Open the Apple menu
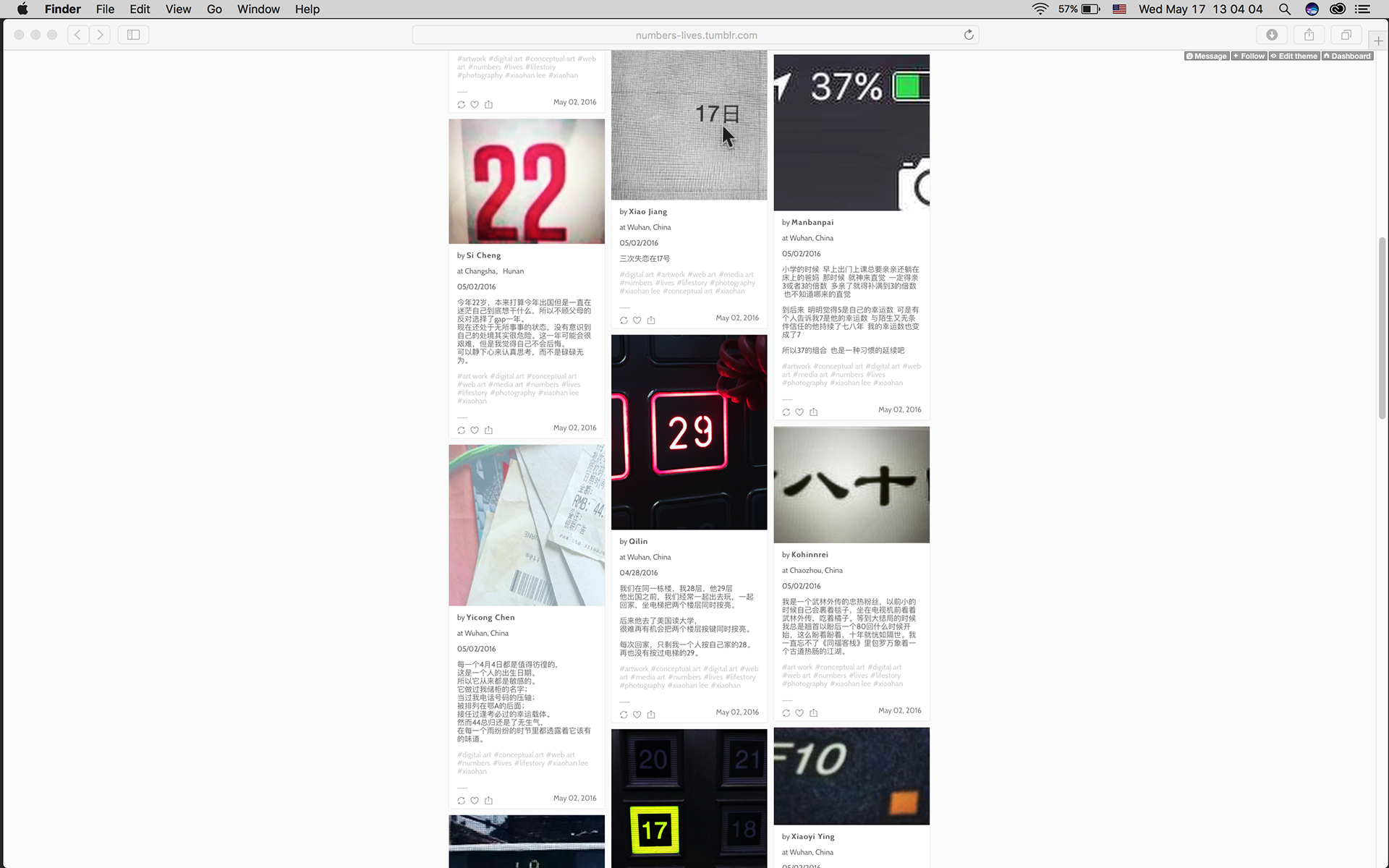 22,9
